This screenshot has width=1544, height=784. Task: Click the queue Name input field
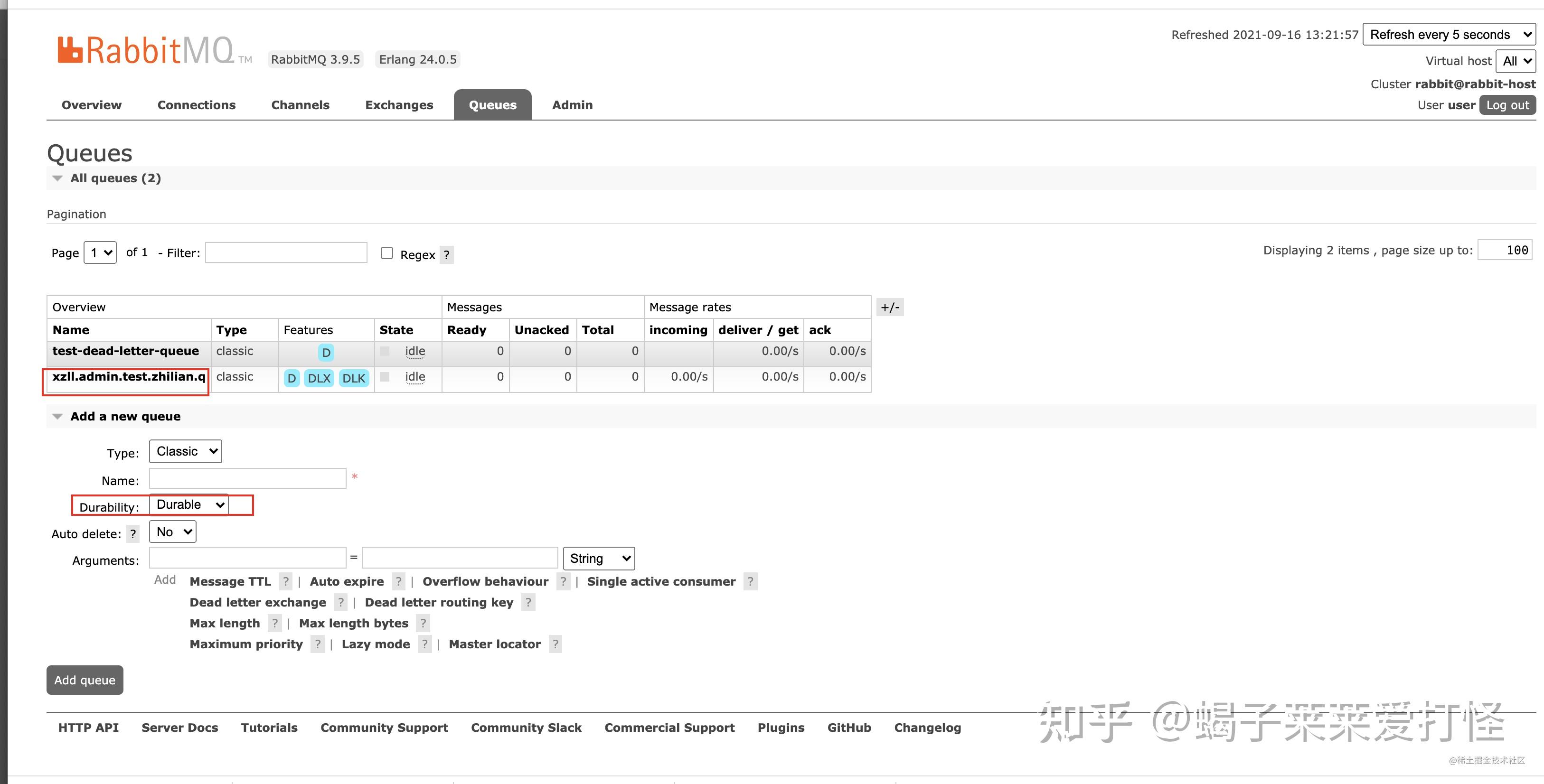247,479
